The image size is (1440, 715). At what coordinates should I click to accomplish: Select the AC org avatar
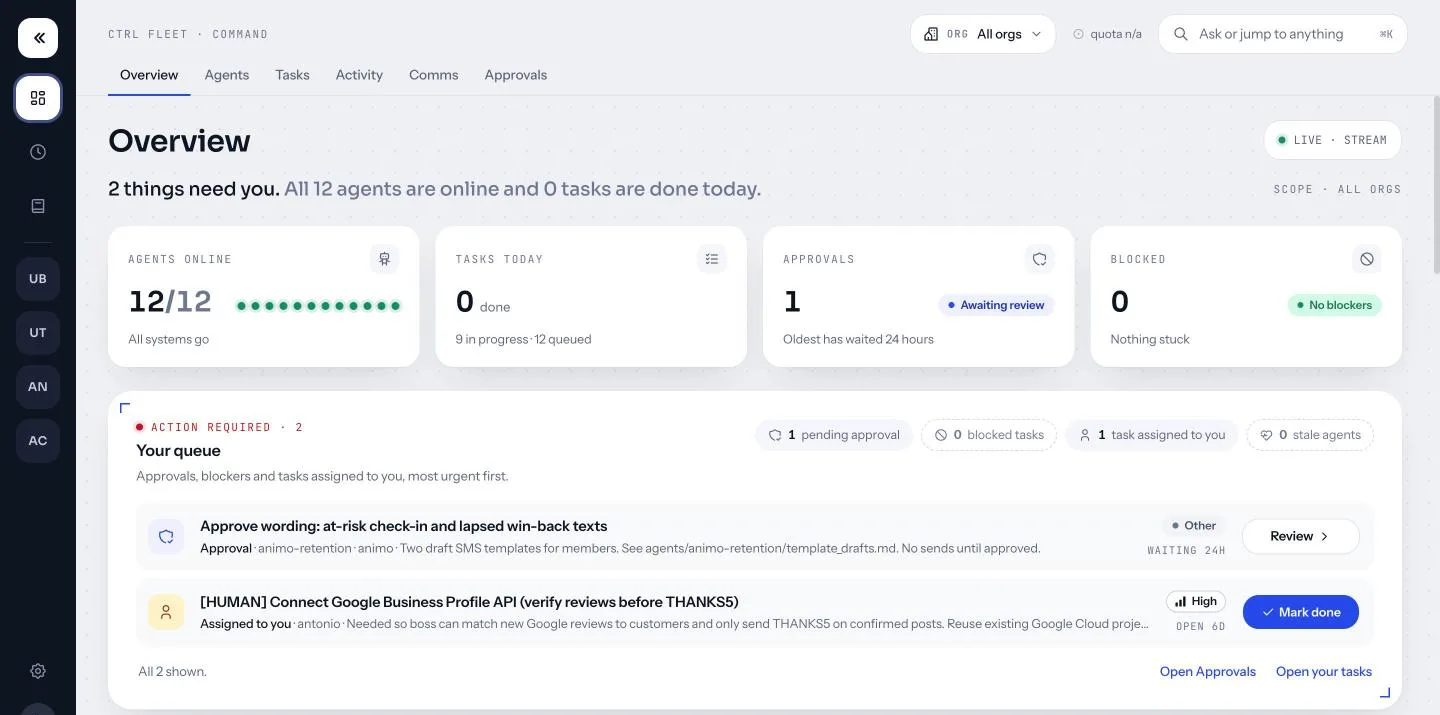coord(38,441)
